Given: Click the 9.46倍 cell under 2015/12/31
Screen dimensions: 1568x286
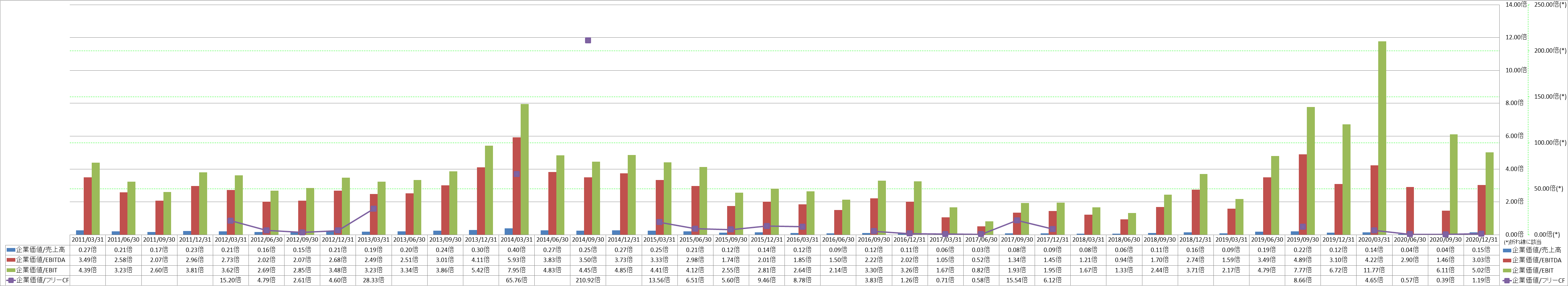Looking at the screenshot, I should (x=766, y=281).
